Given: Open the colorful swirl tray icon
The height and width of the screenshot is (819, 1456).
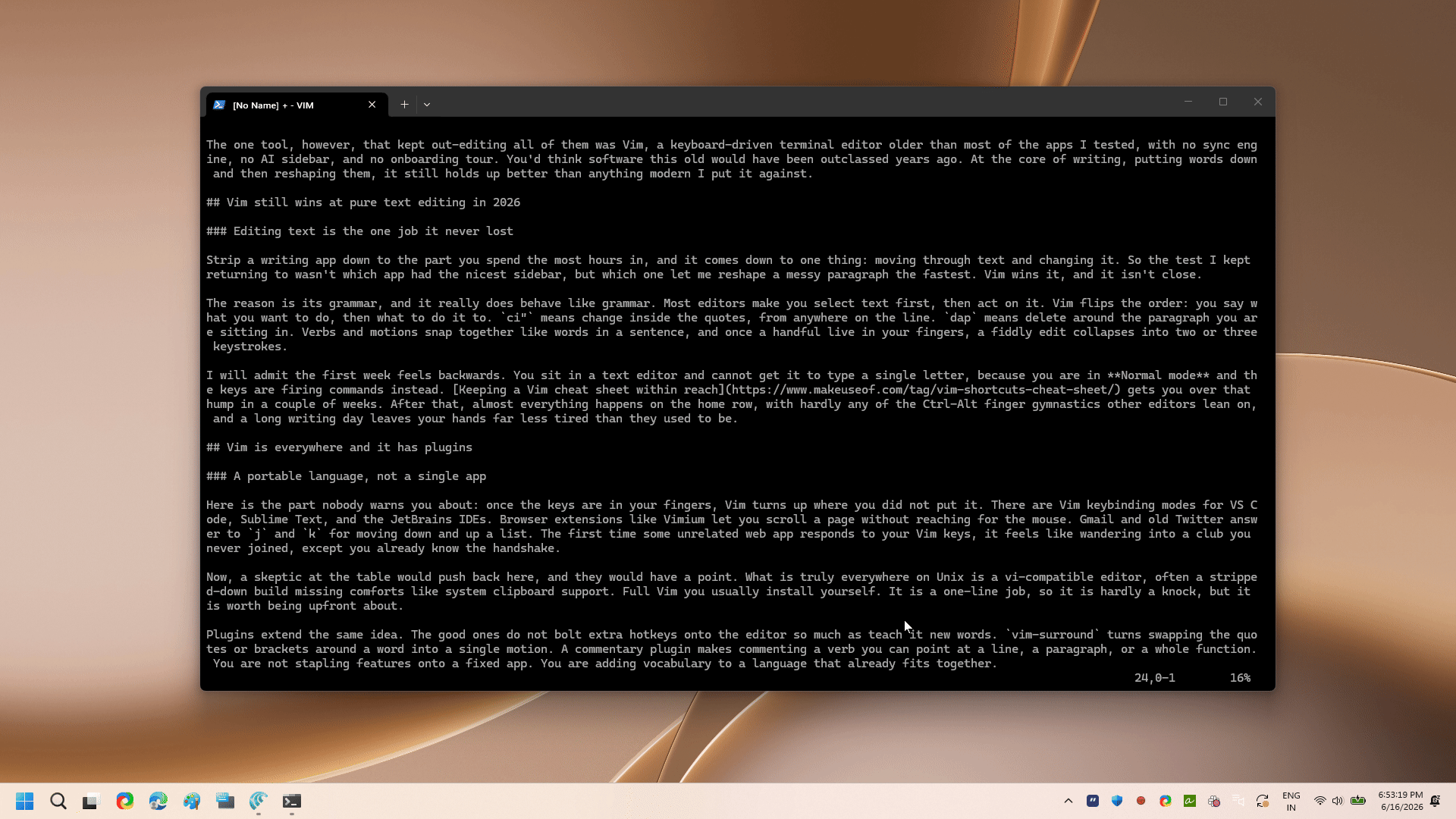Looking at the screenshot, I should tap(1166, 801).
